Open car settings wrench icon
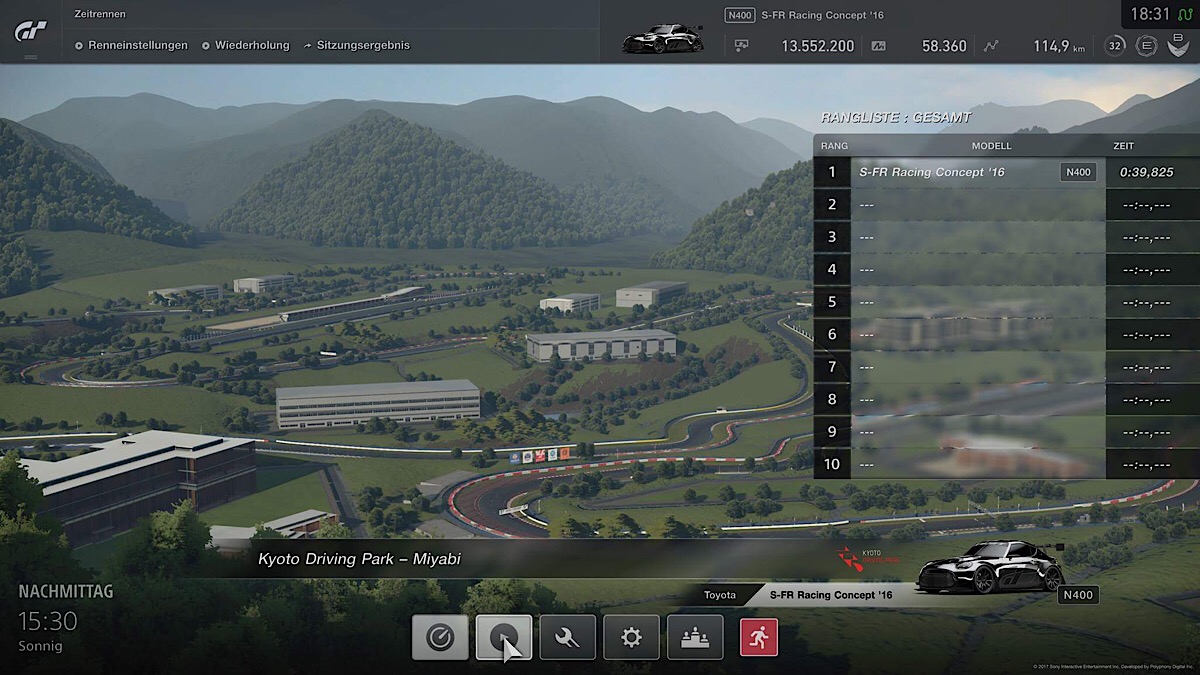 pyautogui.click(x=568, y=637)
